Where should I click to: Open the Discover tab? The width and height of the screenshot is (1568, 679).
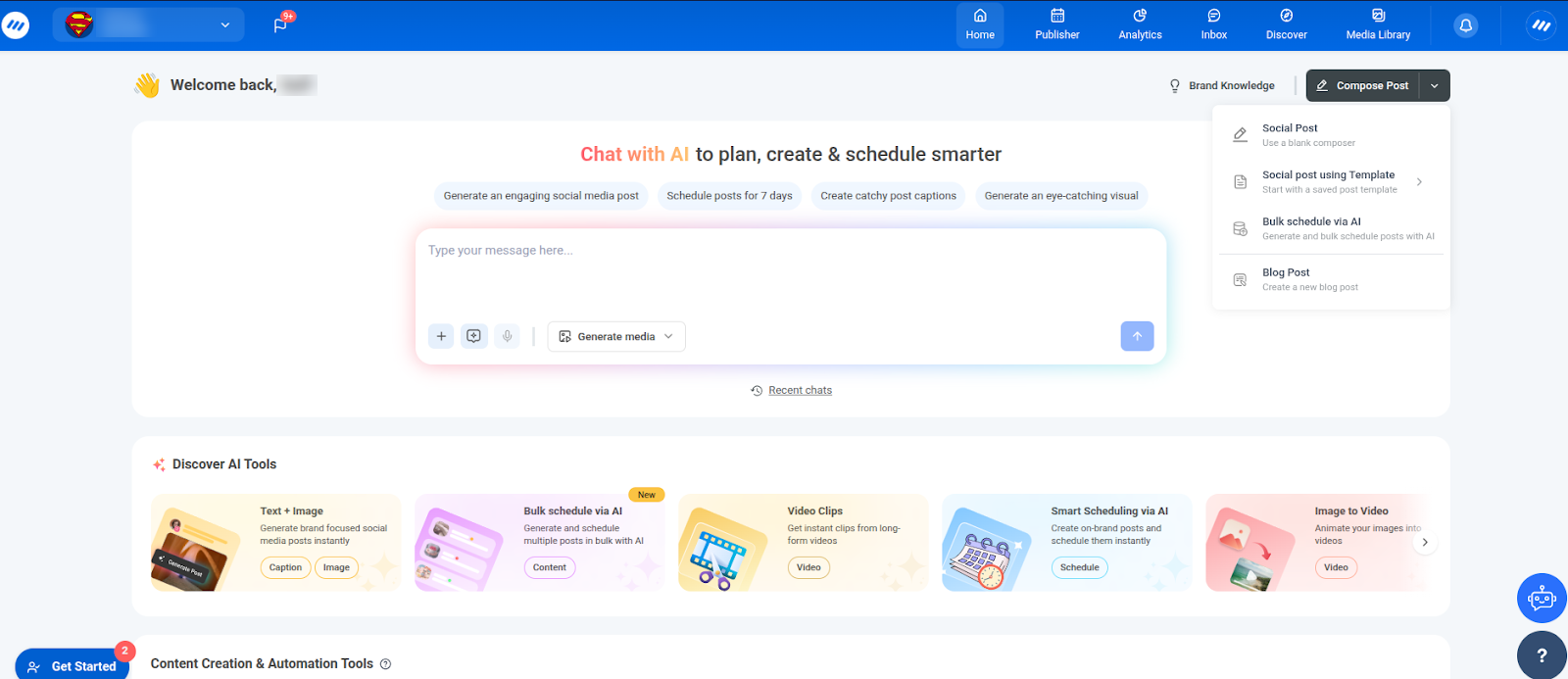pos(1287,25)
